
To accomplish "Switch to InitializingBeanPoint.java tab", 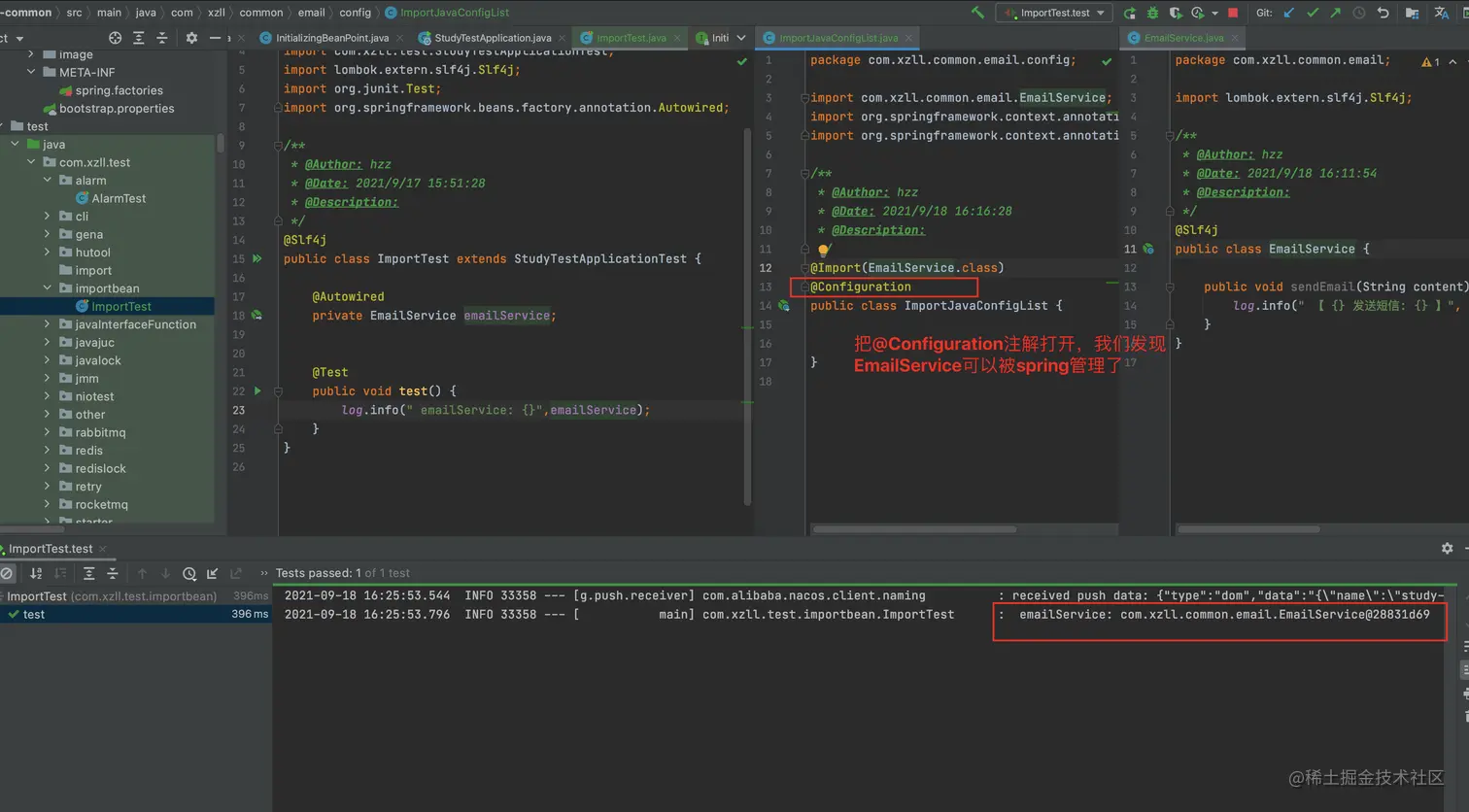I will click(331, 38).
